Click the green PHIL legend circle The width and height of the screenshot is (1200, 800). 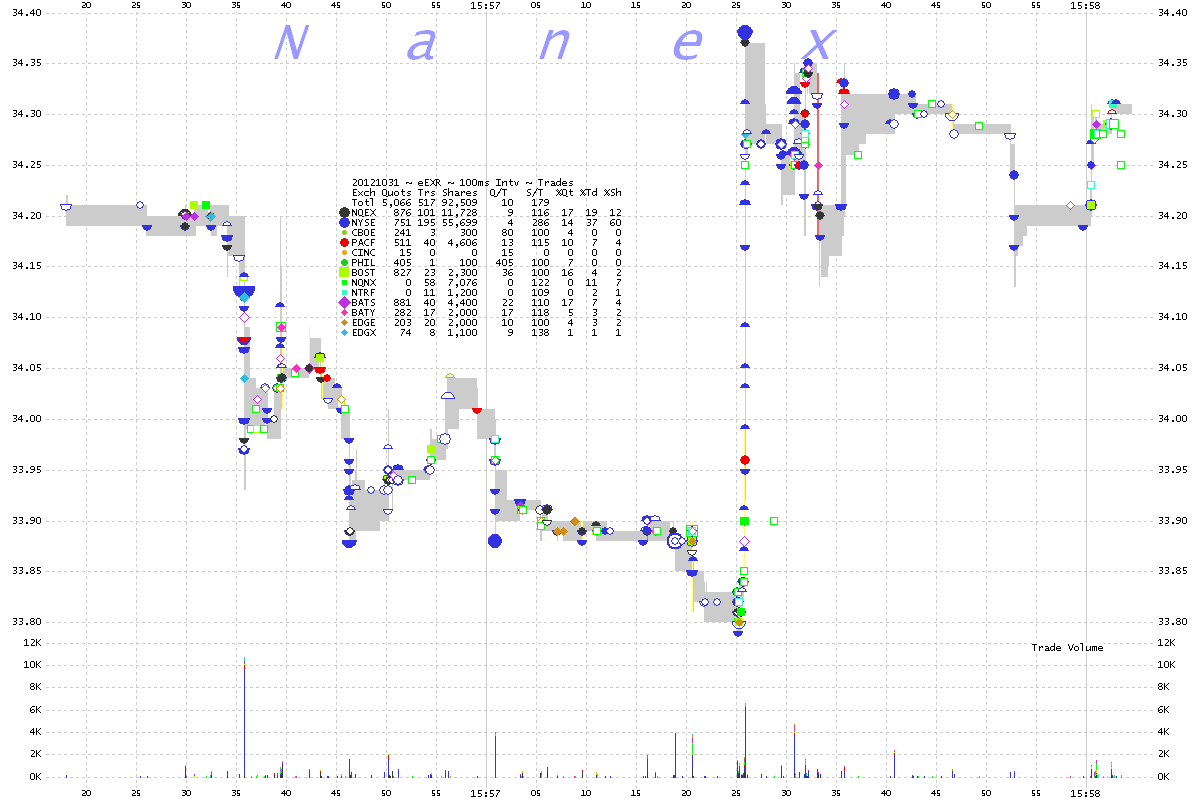click(345, 263)
